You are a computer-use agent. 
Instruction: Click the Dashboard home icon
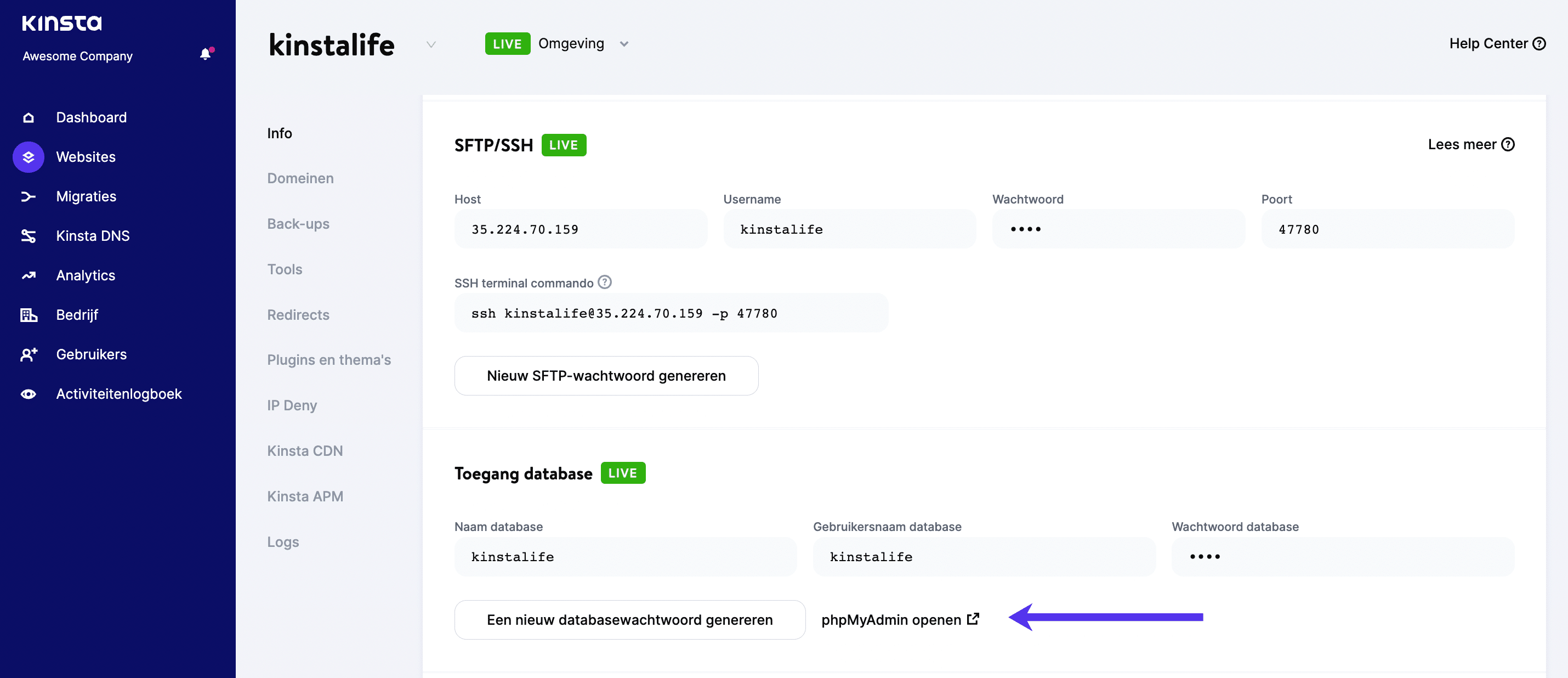(28, 117)
